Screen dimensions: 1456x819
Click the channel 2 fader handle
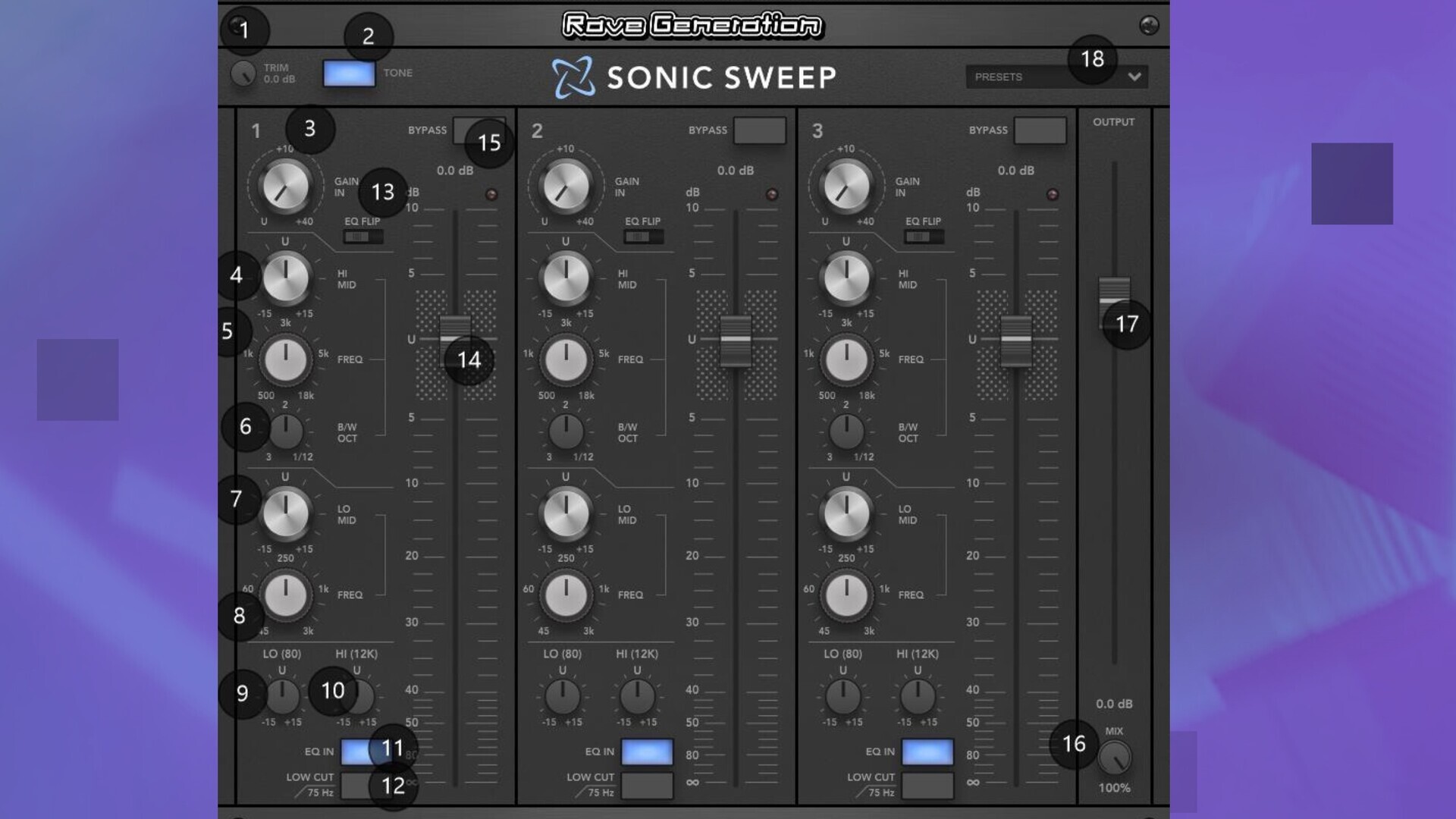(x=736, y=340)
